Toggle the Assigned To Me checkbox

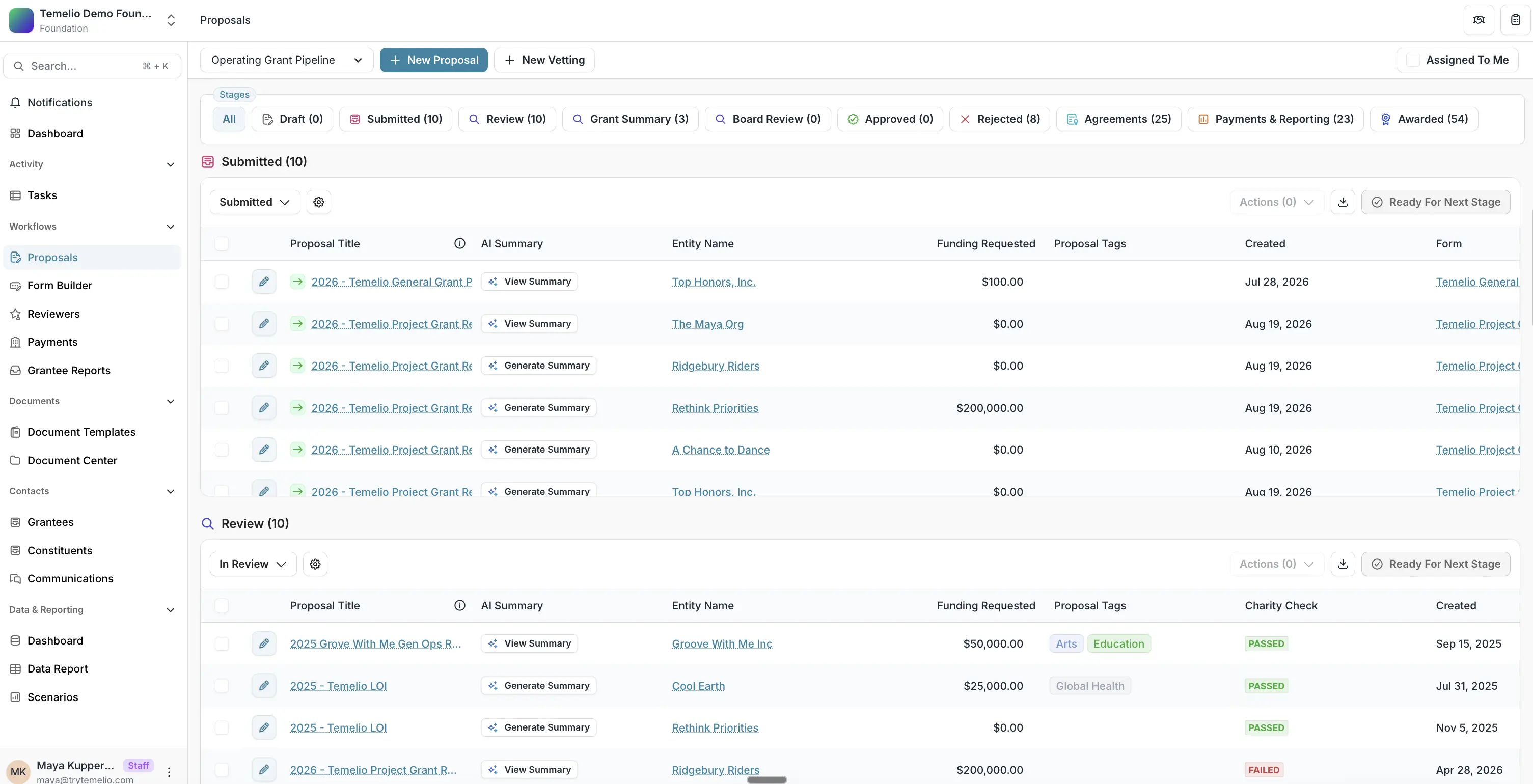tap(1412, 60)
